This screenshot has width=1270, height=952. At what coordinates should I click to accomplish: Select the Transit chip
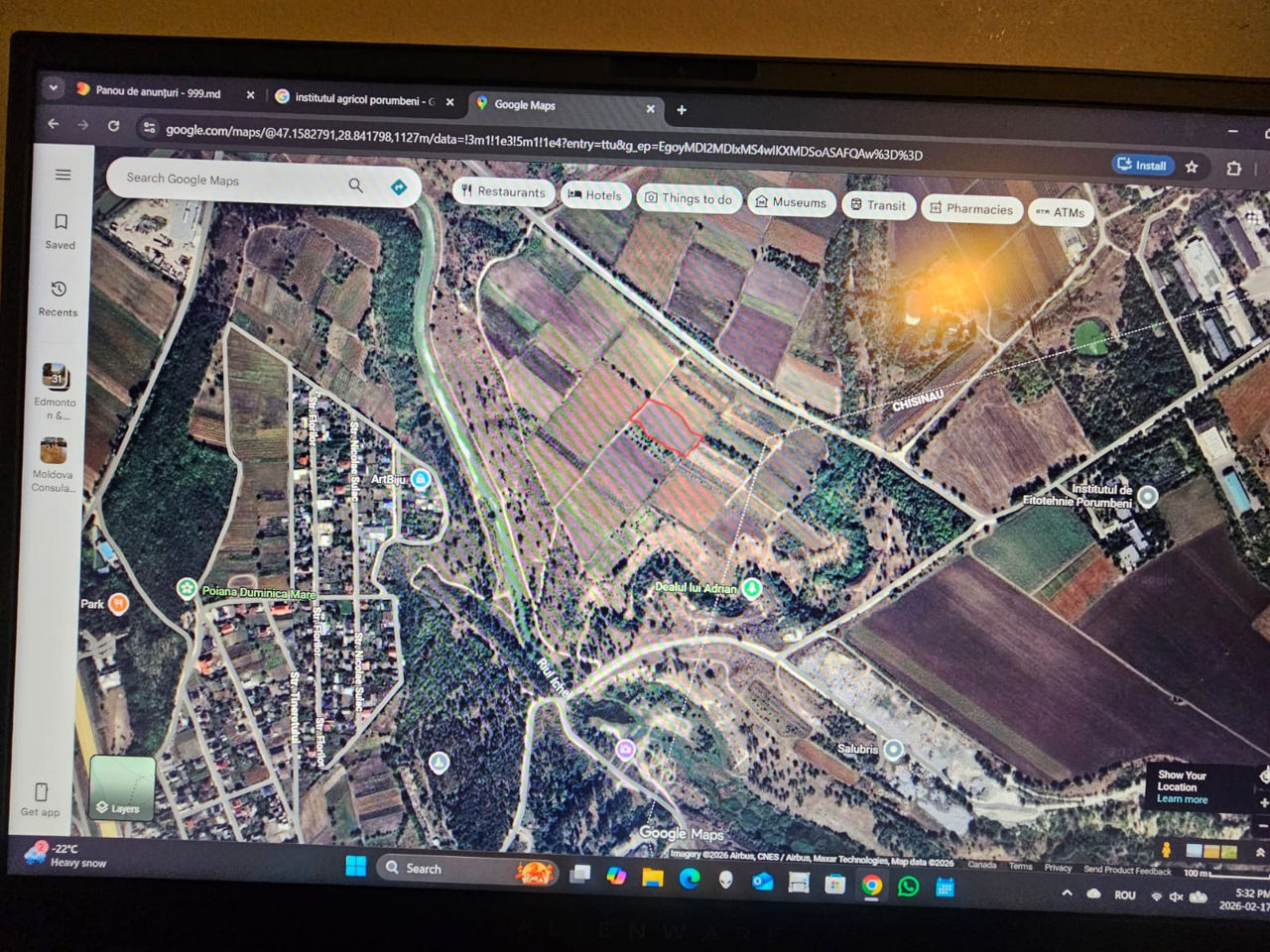(x=878, y=205)
